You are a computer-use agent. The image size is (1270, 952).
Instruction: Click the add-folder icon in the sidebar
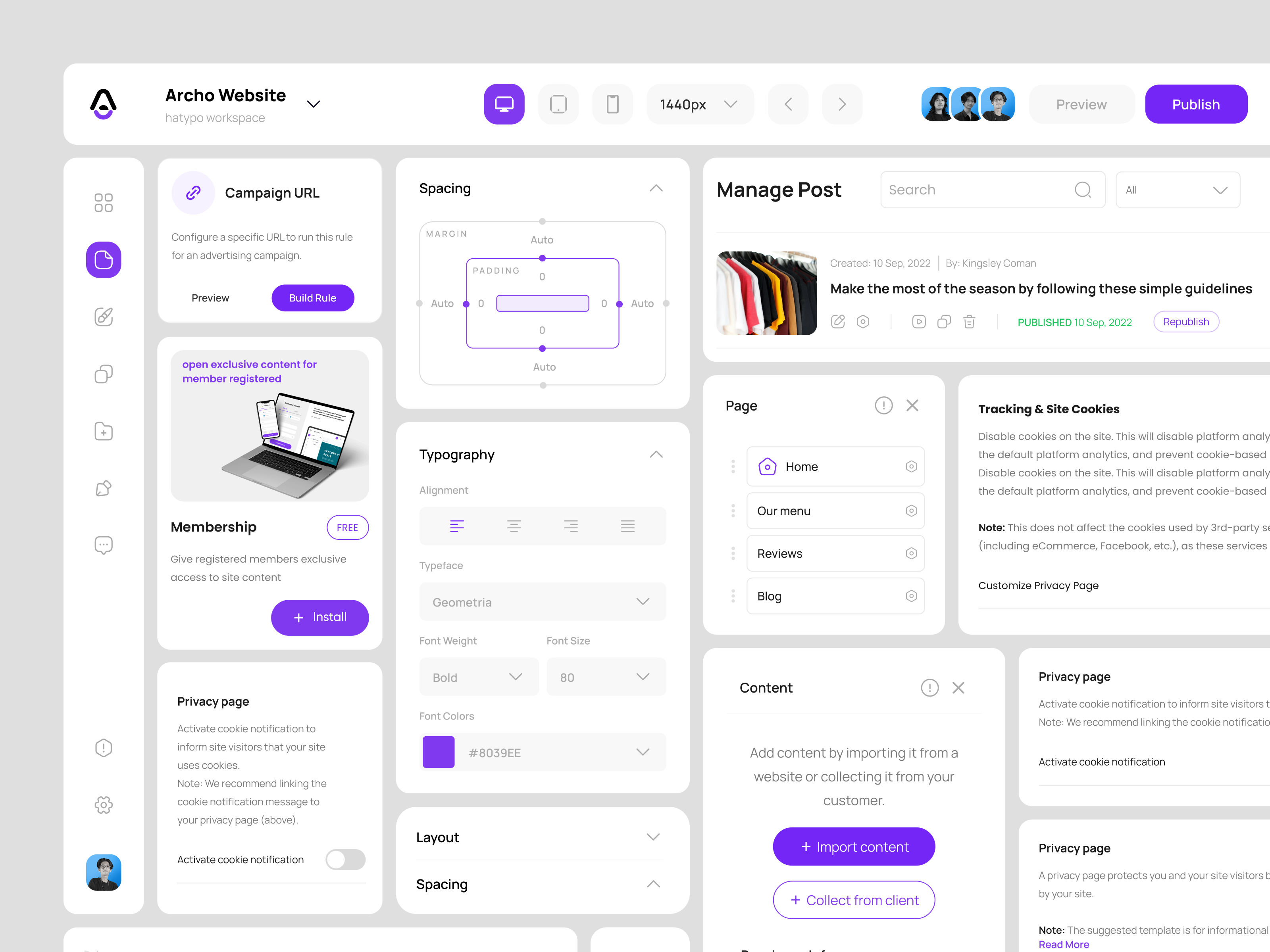tap(103, 431)
